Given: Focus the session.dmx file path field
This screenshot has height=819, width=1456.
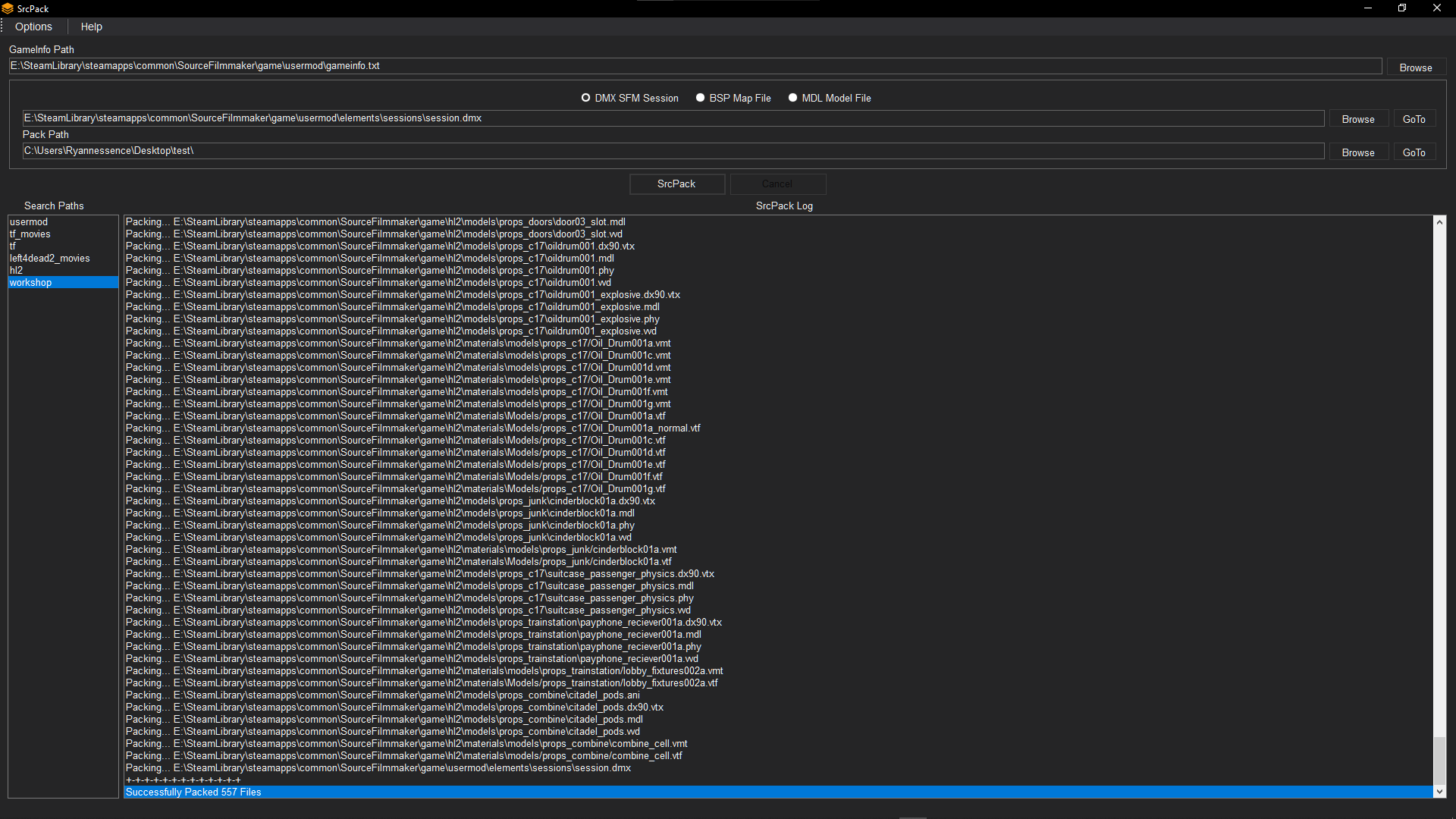Looking at the screenshot, I should [673, 118].
